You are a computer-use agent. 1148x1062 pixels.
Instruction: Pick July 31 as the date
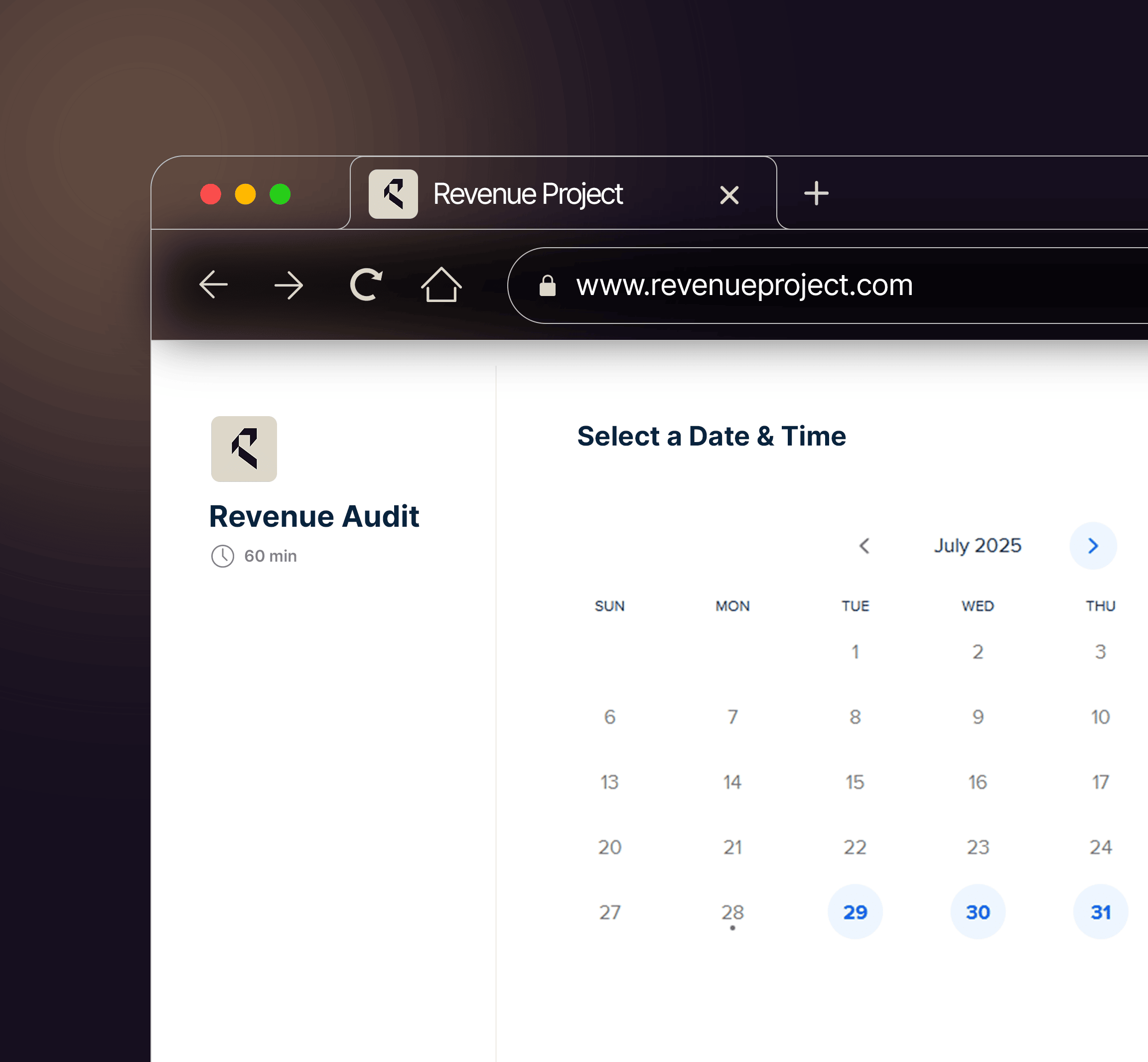pyautogui.click(x=1100, y=912)
